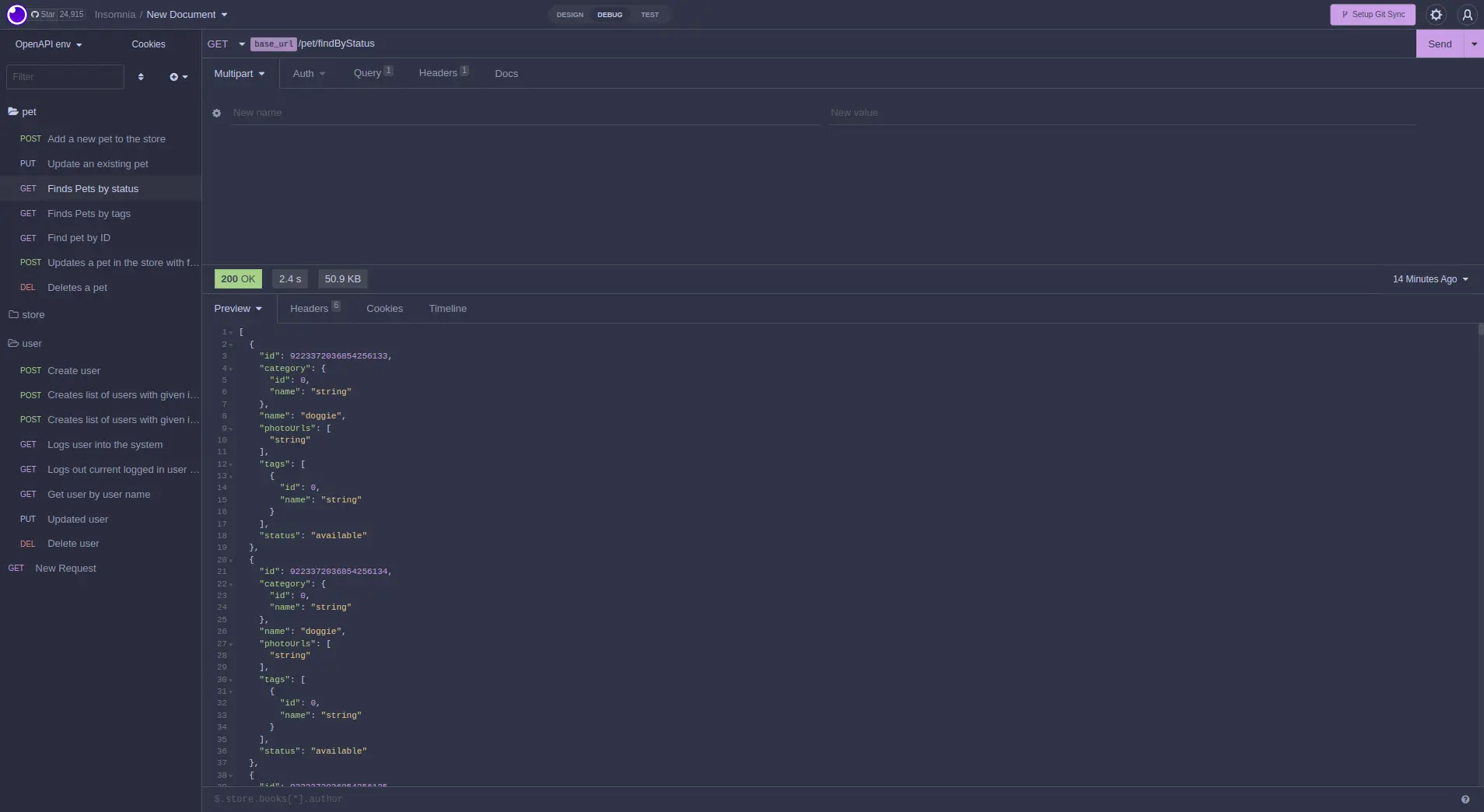Switch to the response Timeline tab

tap(447, 309)
